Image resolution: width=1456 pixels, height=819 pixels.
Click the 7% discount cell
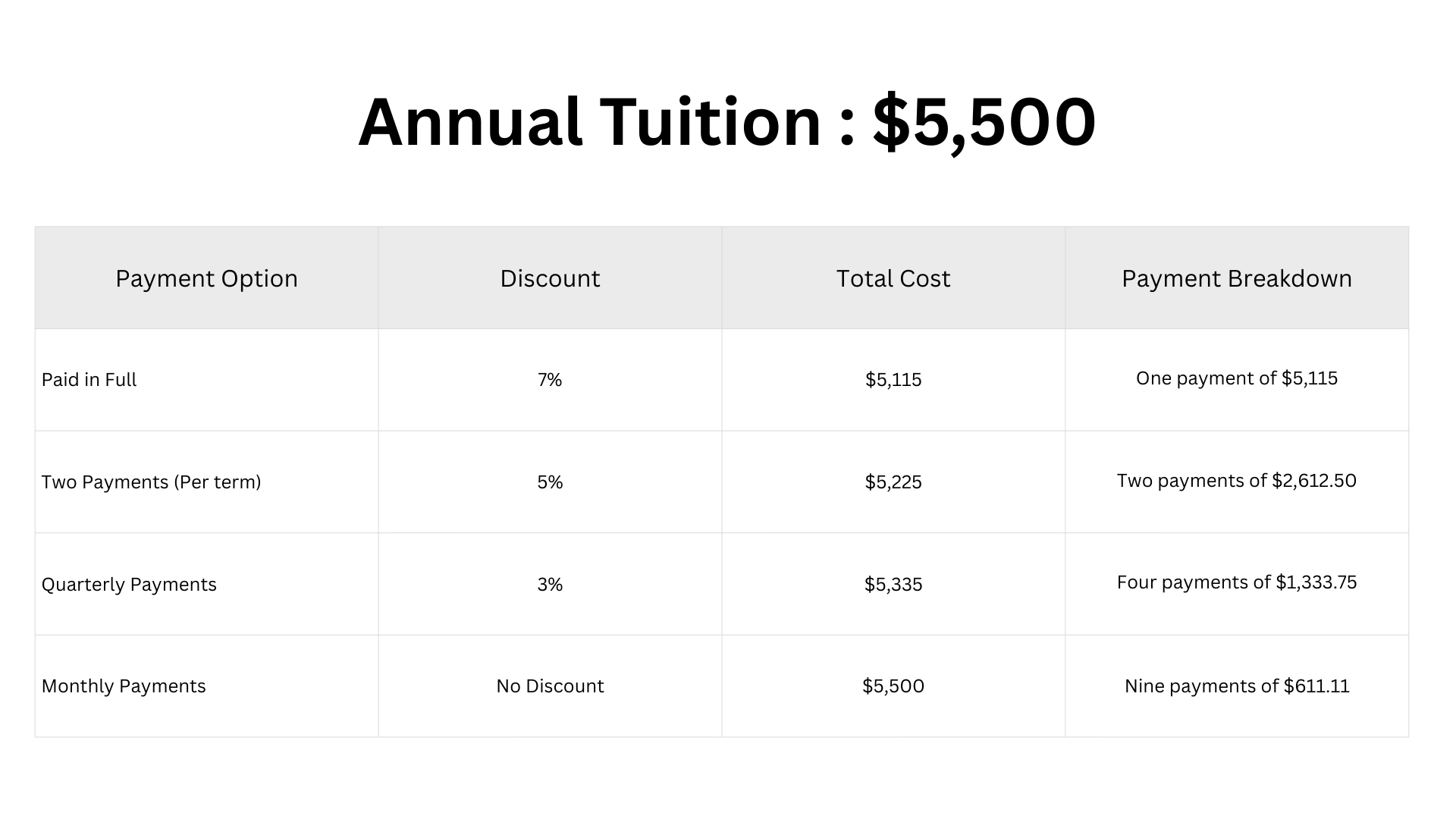(x=550, y=380)
